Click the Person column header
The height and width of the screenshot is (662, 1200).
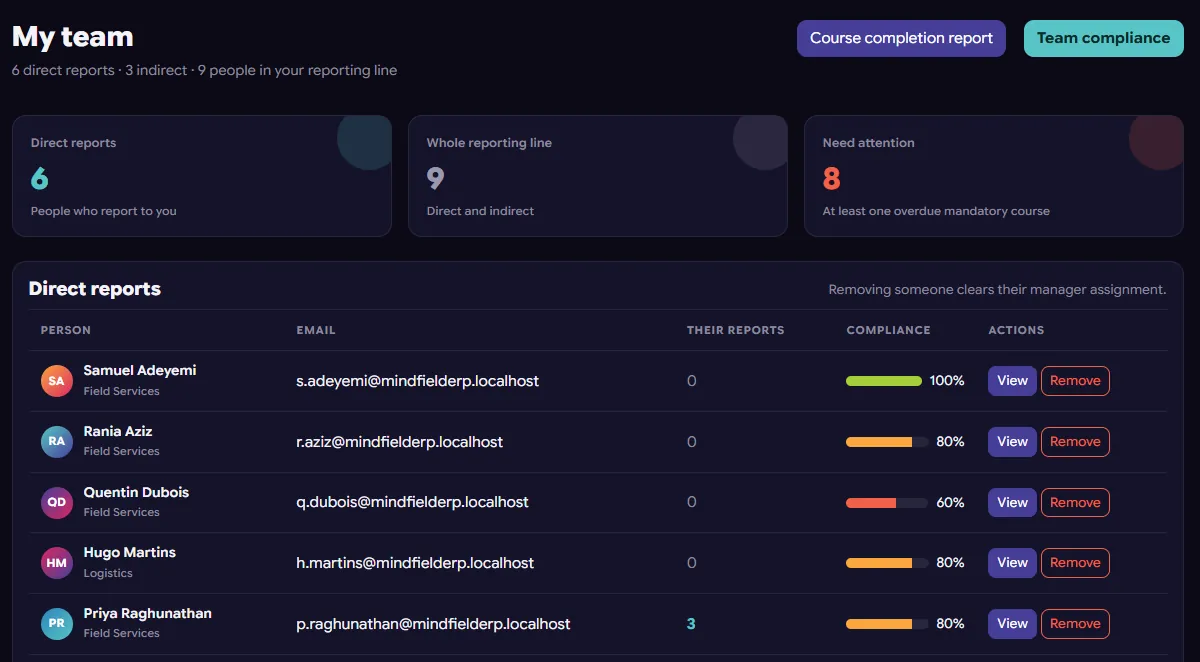tap(66, 330)
